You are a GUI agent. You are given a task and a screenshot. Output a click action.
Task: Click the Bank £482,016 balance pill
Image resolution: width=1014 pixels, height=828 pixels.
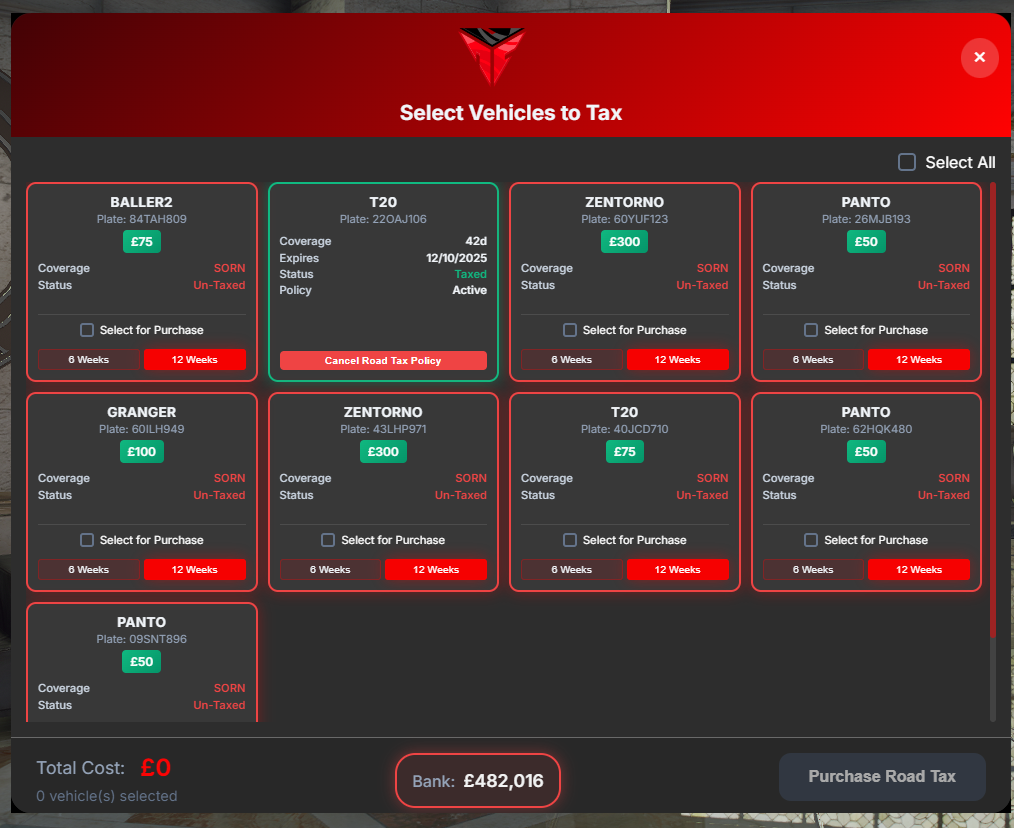[x=478, y=781]
